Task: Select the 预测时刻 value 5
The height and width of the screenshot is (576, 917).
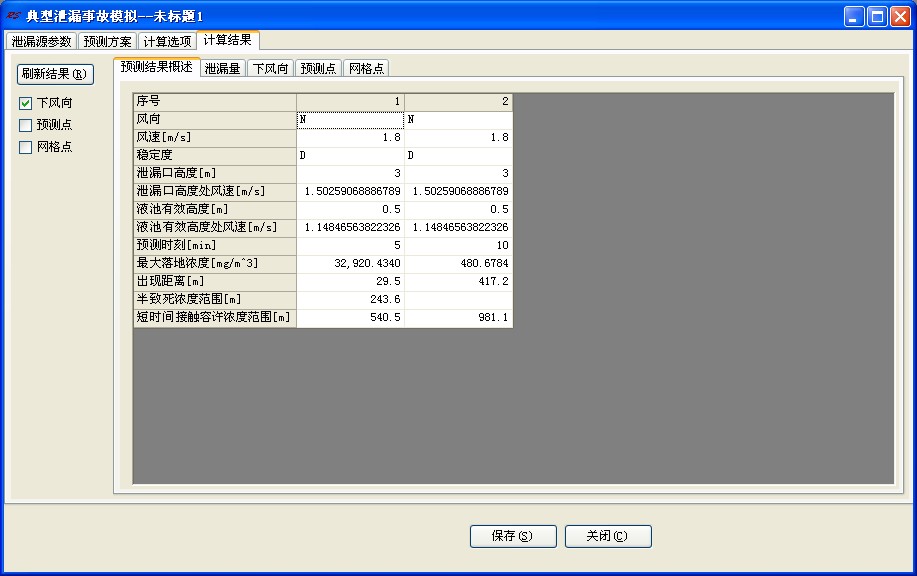Action: [x=350, y=245]
